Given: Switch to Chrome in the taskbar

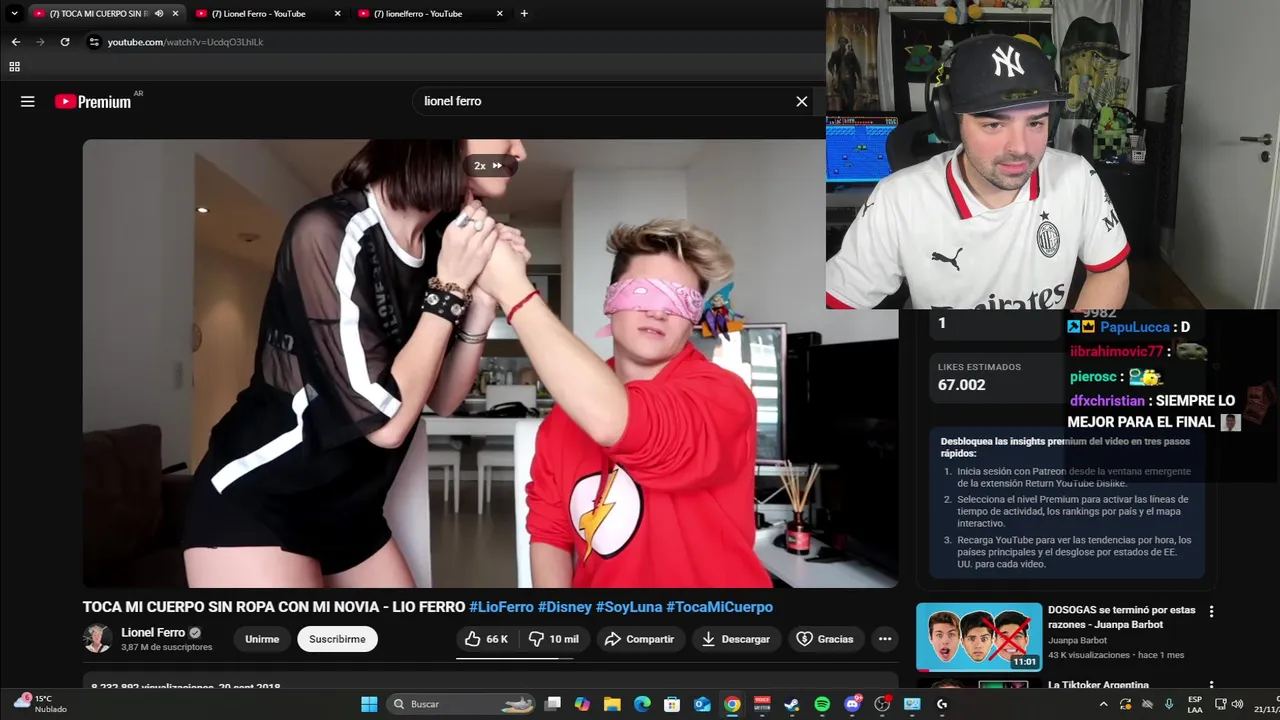Looking at the screenshot, I should tap(732, 704).
